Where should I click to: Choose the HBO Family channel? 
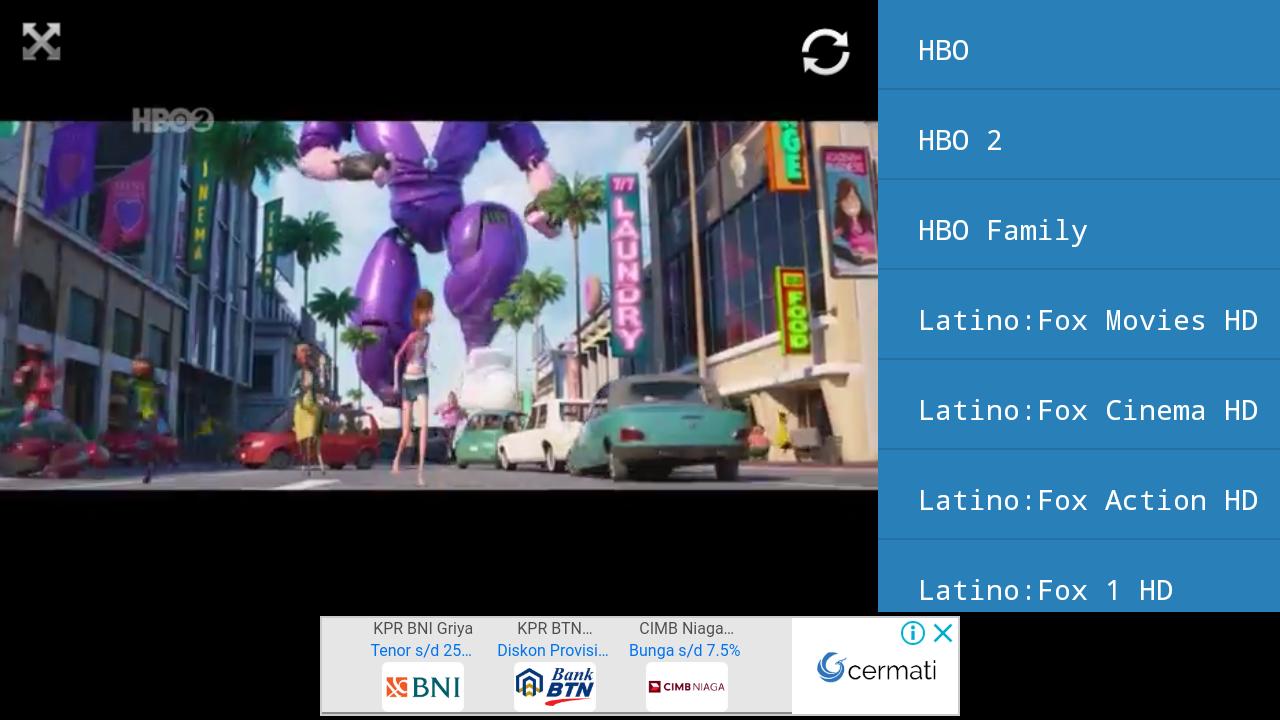click(x=1079, y=225)
